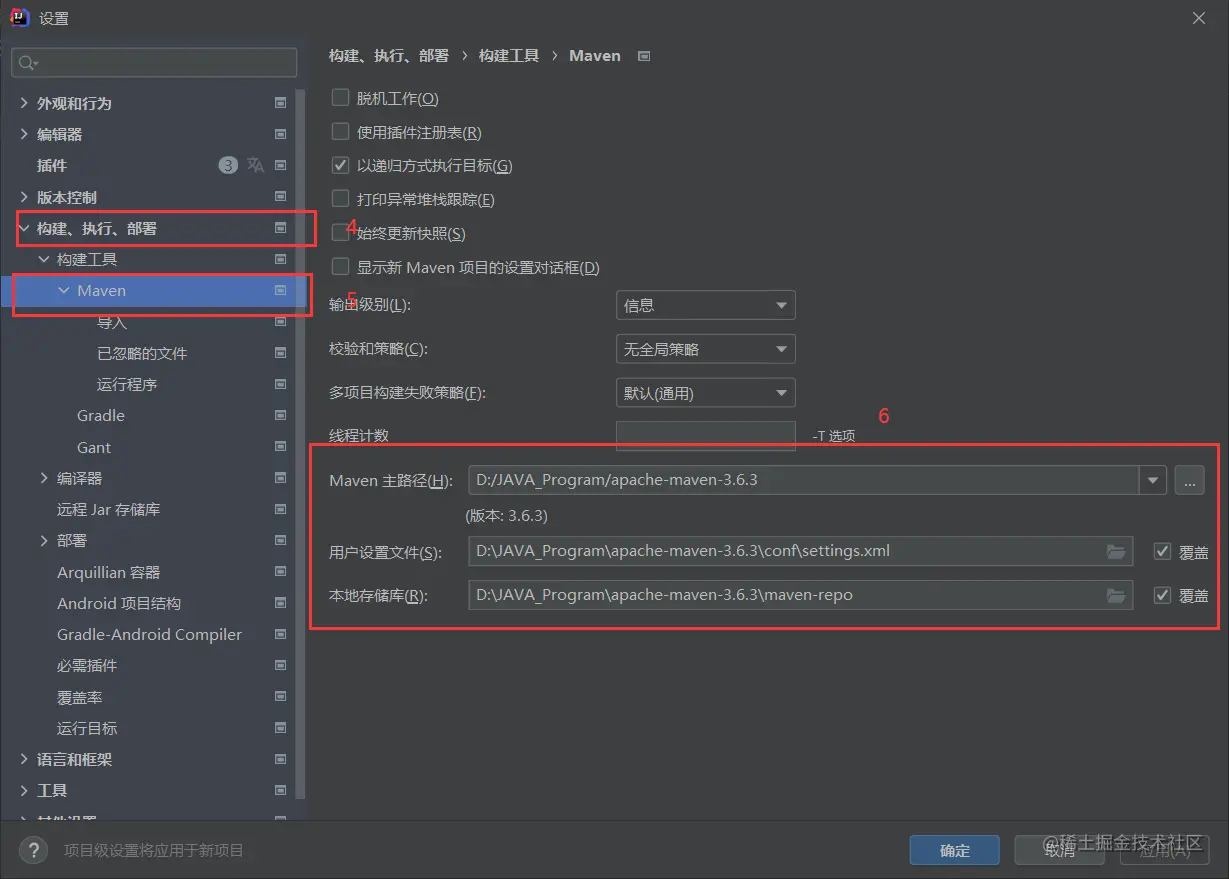Viewport: 1229px width, 879px height.
Task: Expand the 外观和行为 tree node
Action: click(24, 103)
